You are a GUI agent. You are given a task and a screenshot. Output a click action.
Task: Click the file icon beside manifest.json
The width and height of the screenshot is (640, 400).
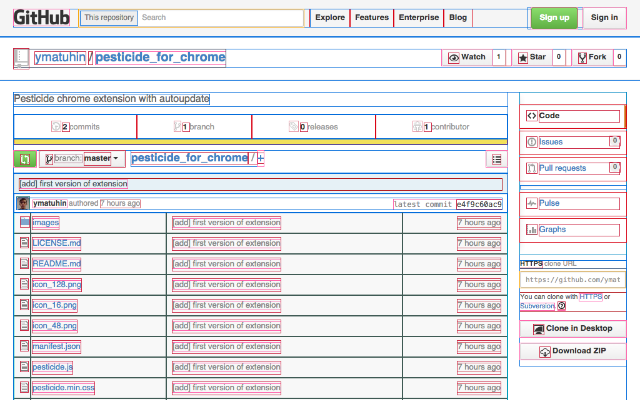coord(24,346)
